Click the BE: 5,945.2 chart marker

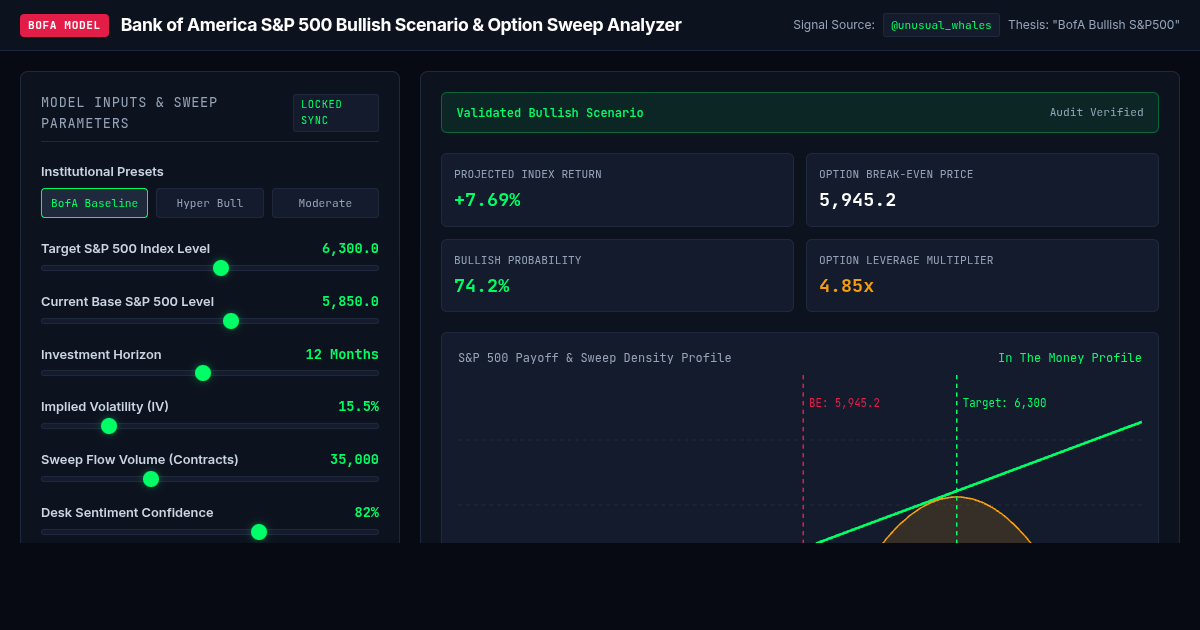tap(844, 403)
